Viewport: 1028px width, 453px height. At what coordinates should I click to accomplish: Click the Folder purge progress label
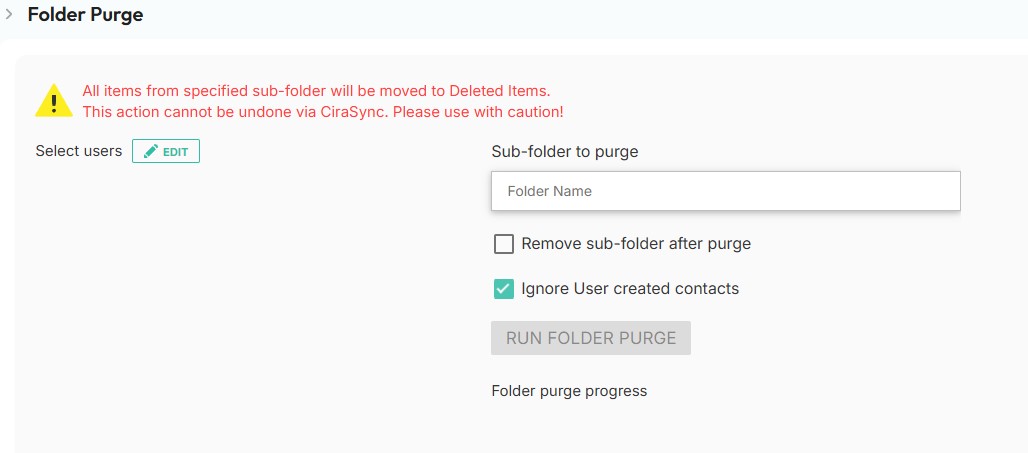point(569,391)
